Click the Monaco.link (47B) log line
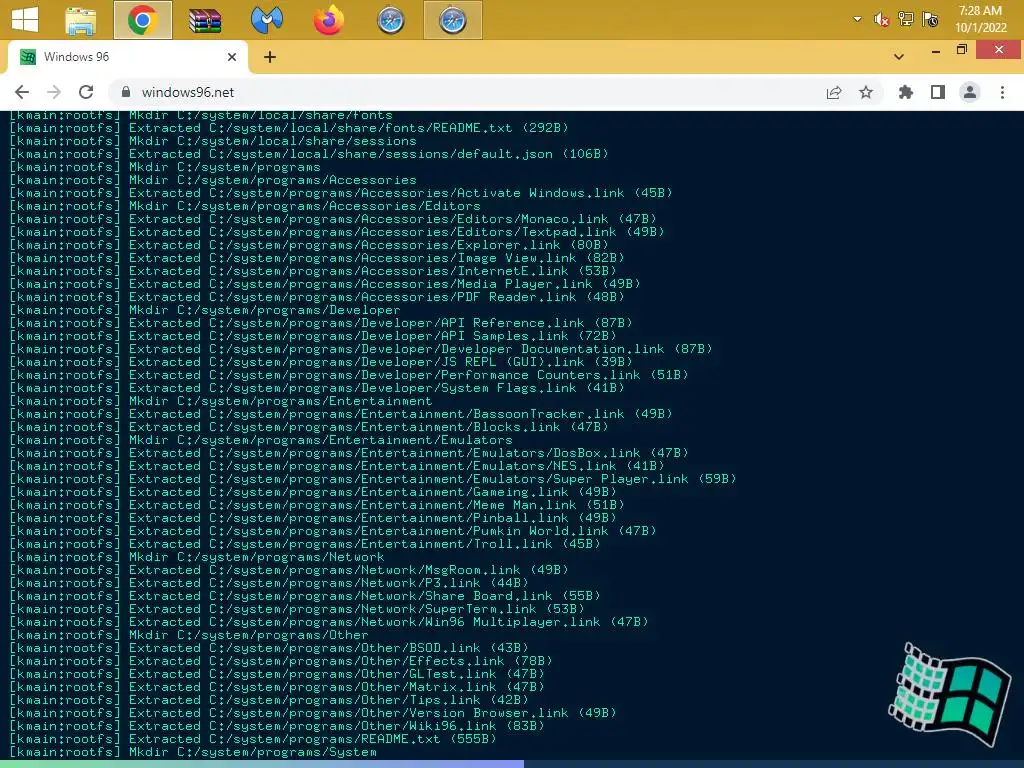The image size is (1024, 768). 333,219
